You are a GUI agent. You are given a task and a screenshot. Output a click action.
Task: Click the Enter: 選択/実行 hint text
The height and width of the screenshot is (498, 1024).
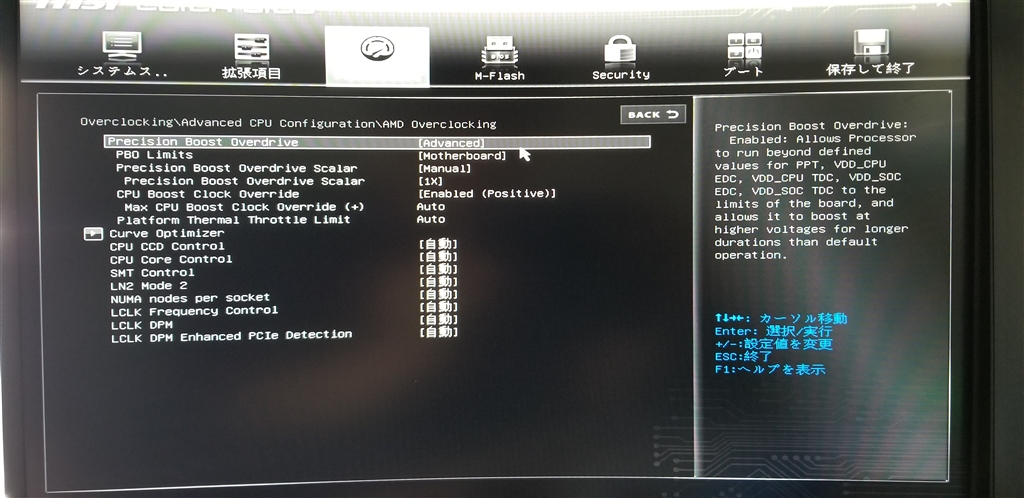pos(773,332)
